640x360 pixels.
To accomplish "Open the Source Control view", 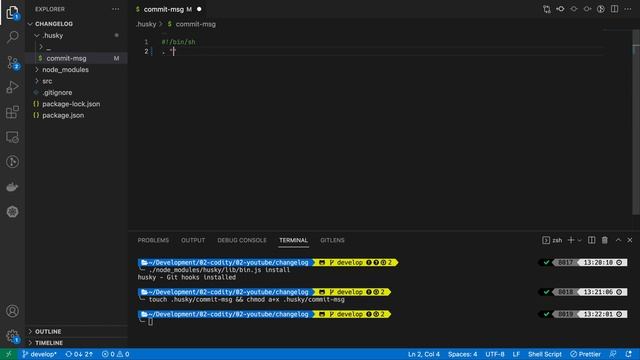I will click(12, 62).
